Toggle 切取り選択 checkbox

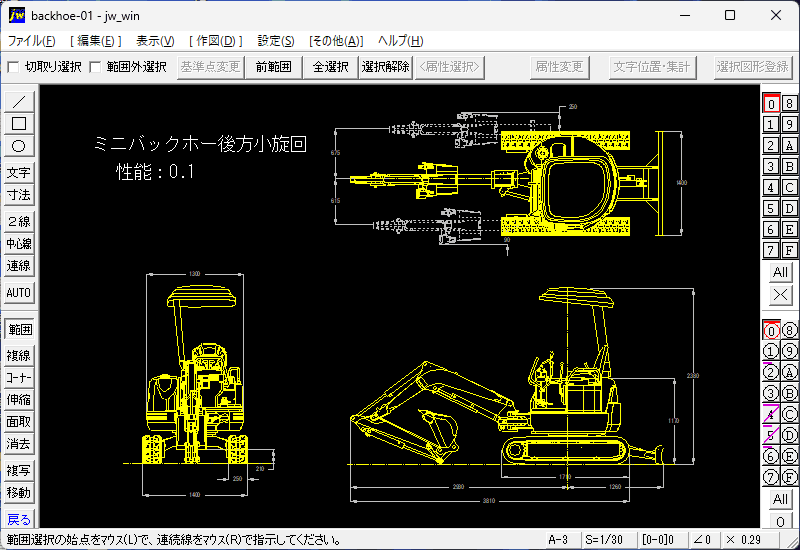click(x=14, y=67)
